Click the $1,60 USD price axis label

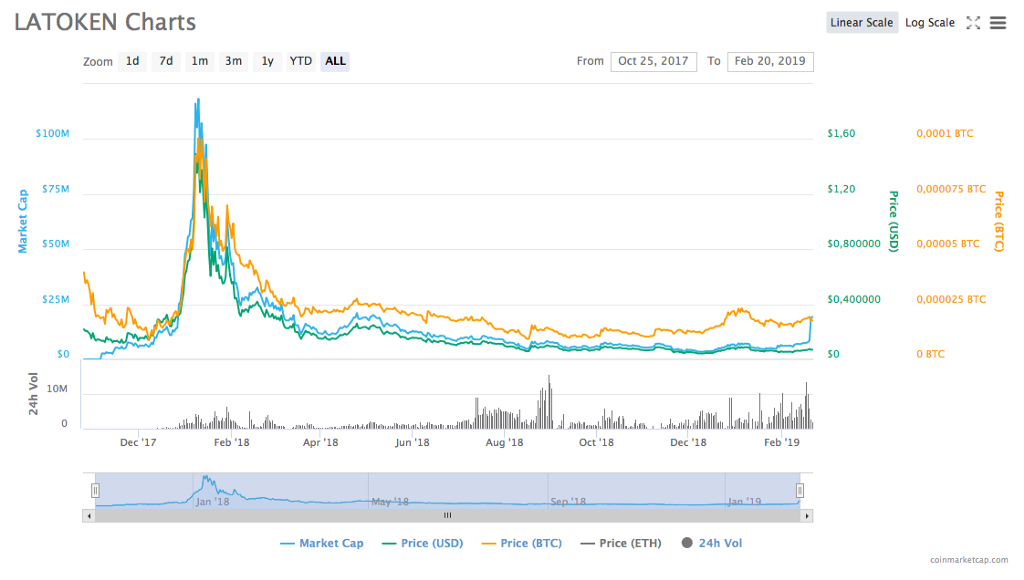point(841,133)
